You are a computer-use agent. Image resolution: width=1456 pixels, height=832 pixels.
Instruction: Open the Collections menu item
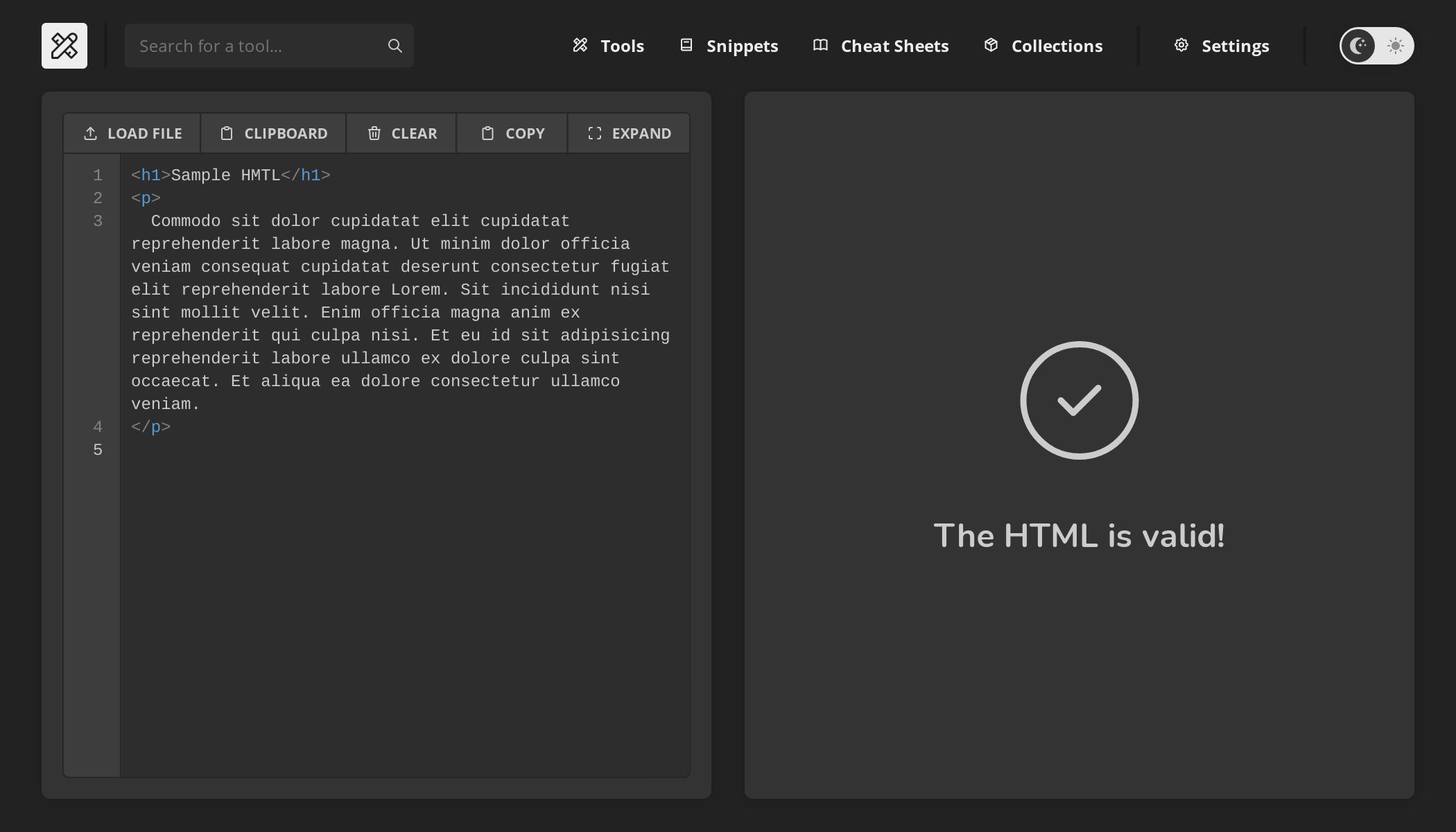1043,46
